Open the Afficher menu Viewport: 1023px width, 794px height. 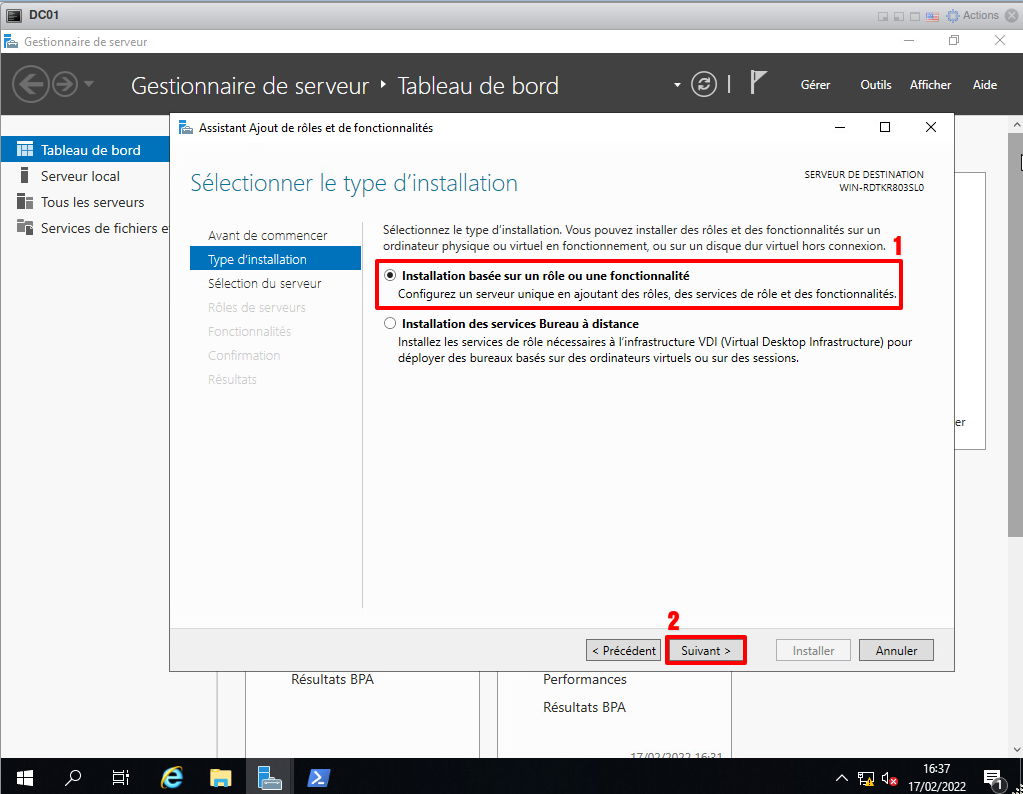(930, 85)
